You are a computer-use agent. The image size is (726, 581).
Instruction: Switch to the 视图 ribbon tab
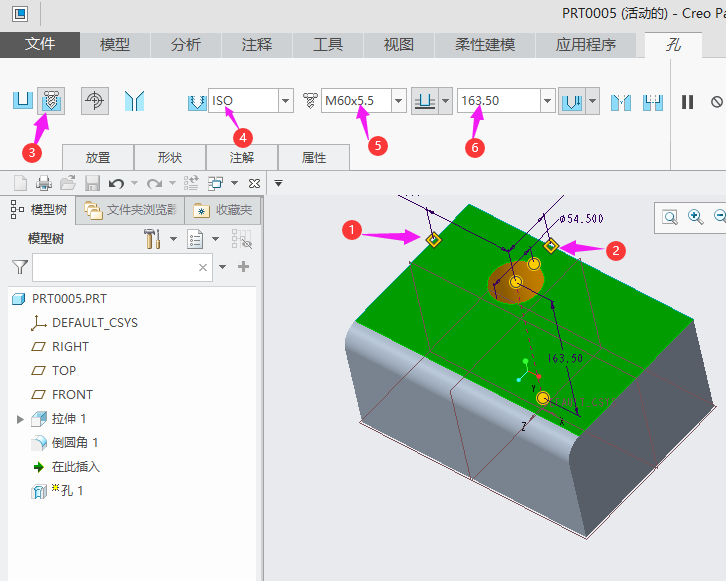pos(399,44)
